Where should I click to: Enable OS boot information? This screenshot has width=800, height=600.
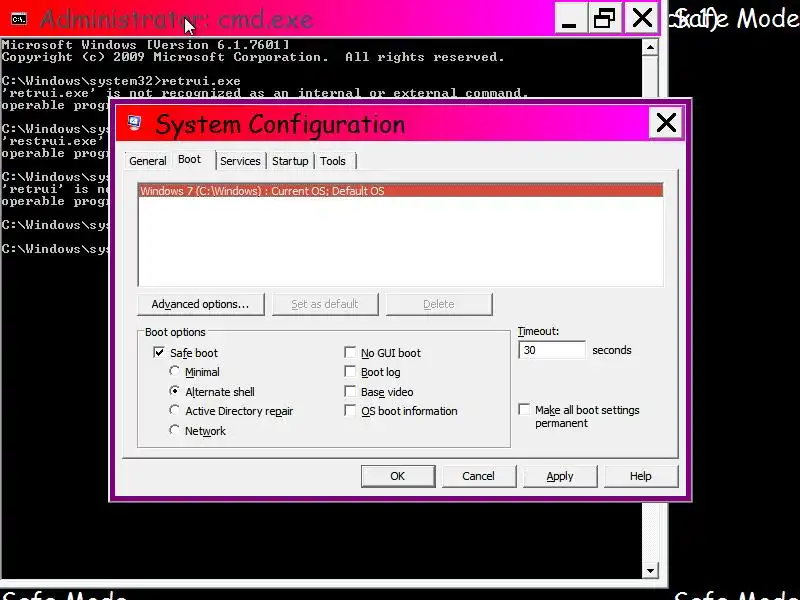pyautogui.click(x=350, y=411)
